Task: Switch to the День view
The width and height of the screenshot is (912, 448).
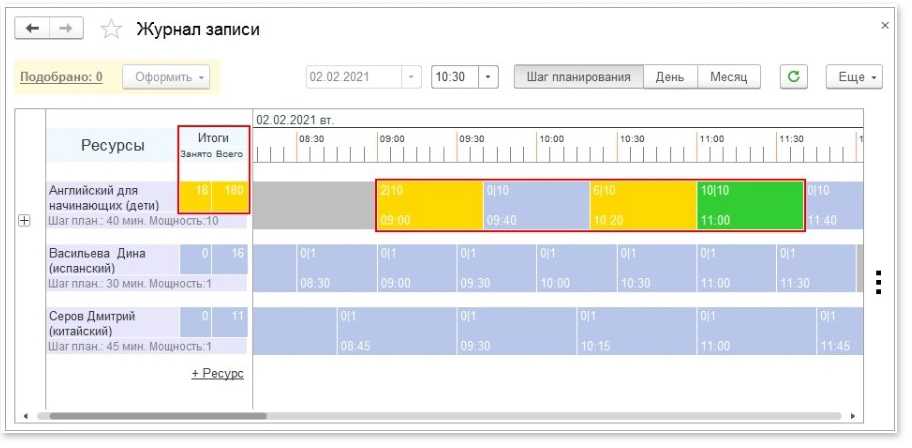Action: tap(669, 77)
